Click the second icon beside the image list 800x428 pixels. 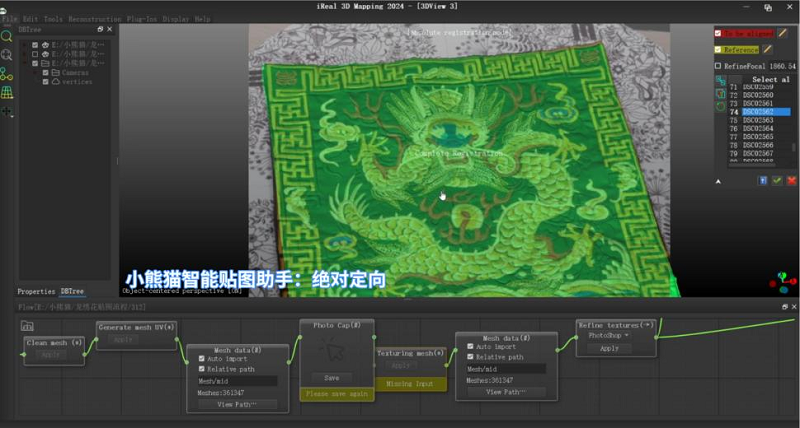pyautogui.click(x=720, y=94)
